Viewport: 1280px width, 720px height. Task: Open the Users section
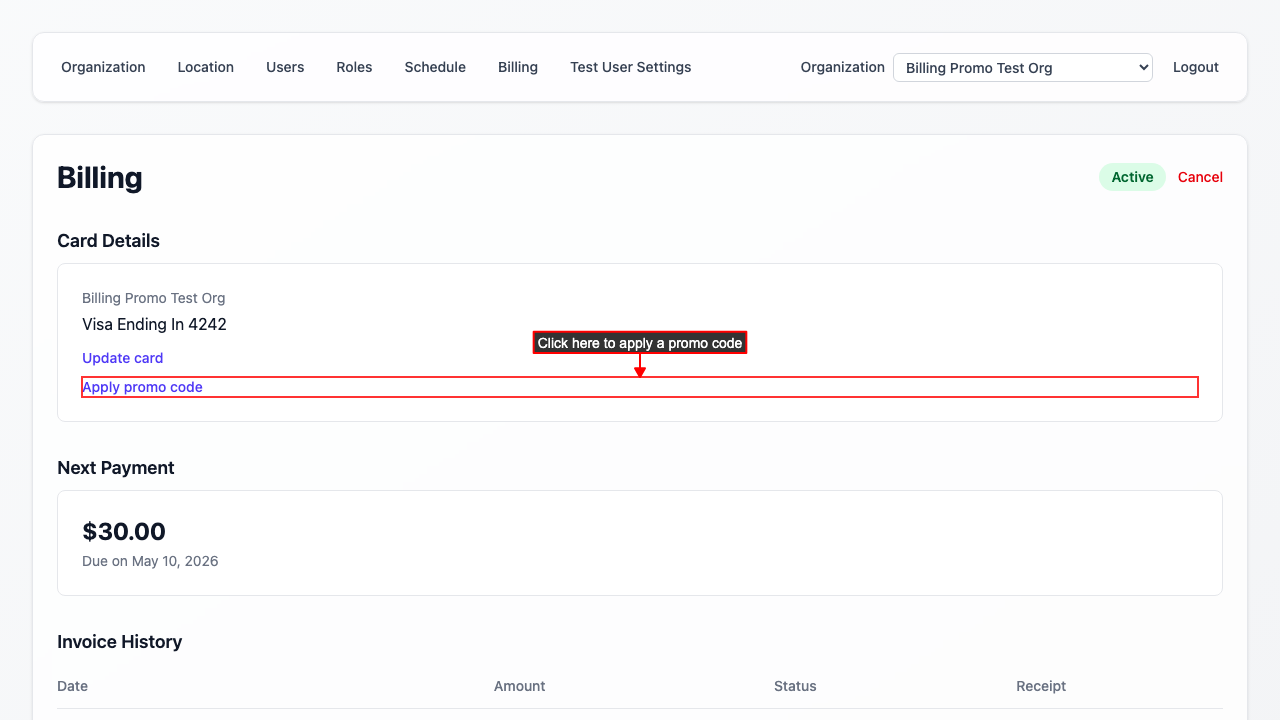(x=285, y=67)
